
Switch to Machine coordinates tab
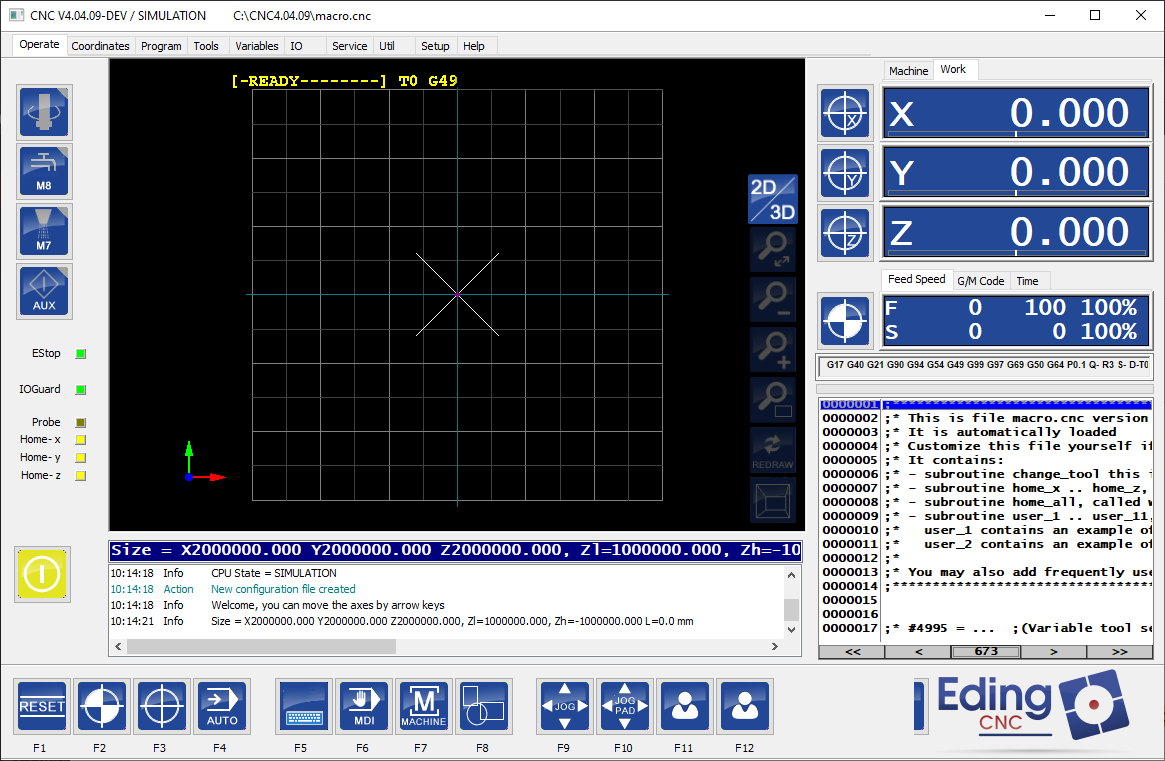pyautogui.click(x=908, y=71)
